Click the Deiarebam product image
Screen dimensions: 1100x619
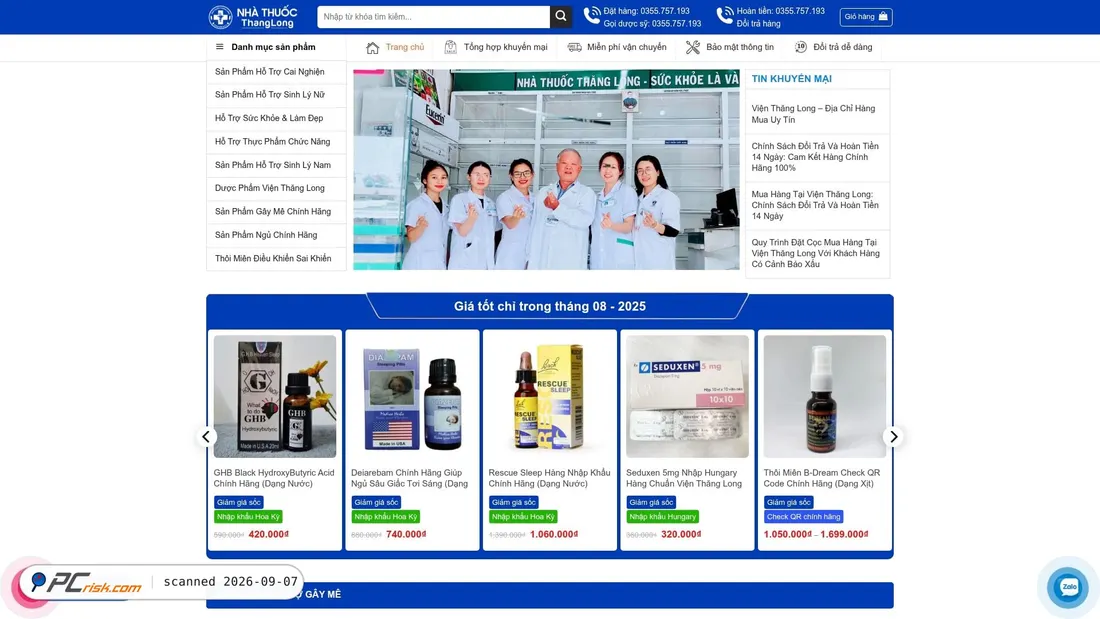pyautogui.click(x=412, y=397)
